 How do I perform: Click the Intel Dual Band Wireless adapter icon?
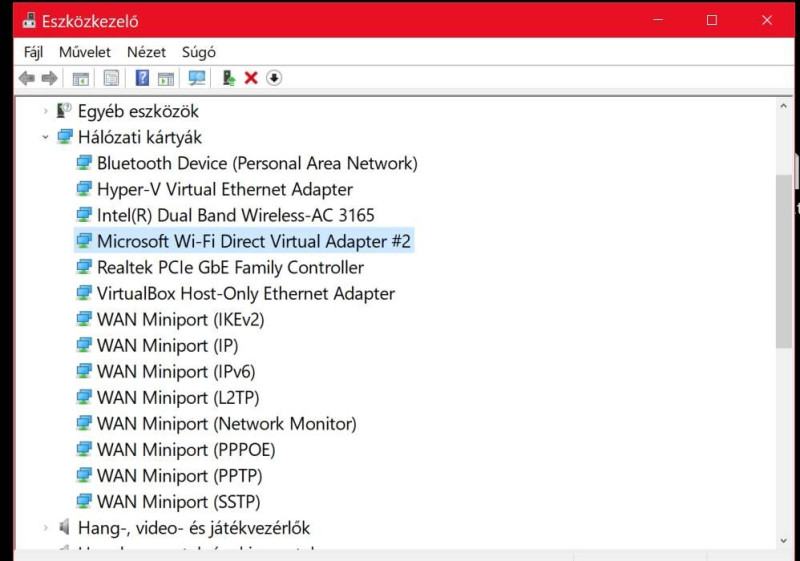pos(84,215)
